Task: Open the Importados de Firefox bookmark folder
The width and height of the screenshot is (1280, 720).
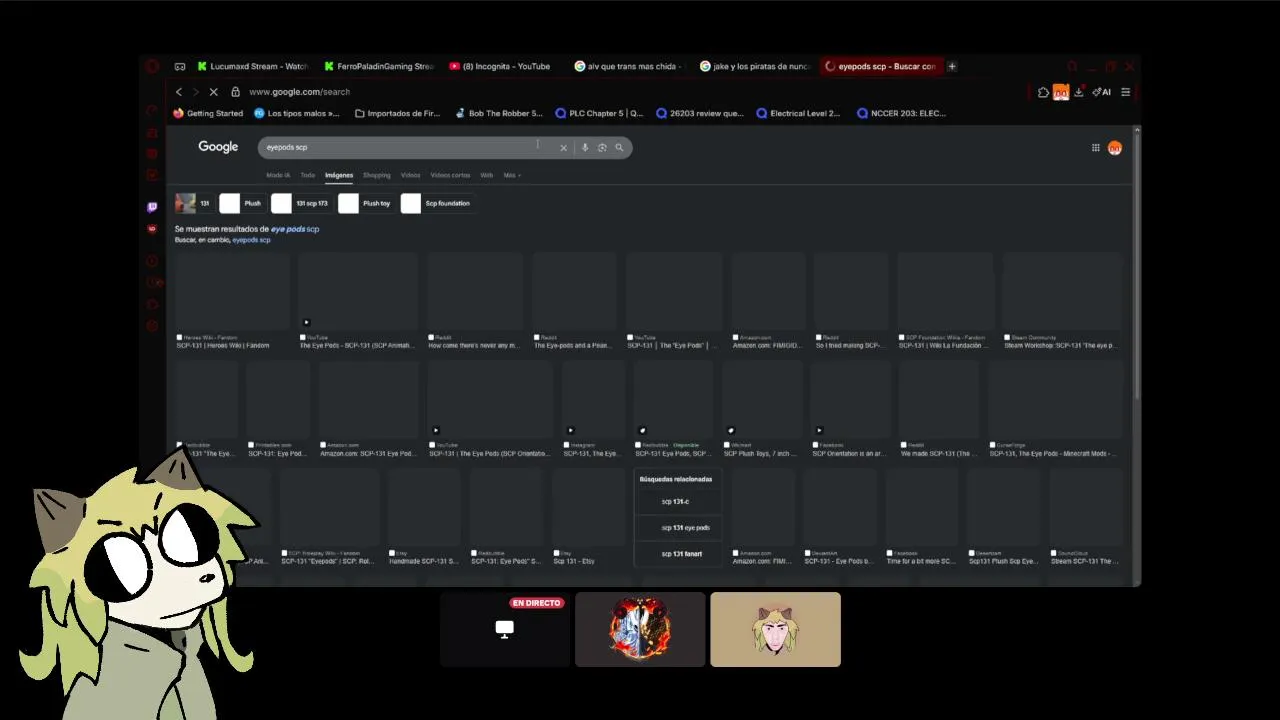Action: 398,114
